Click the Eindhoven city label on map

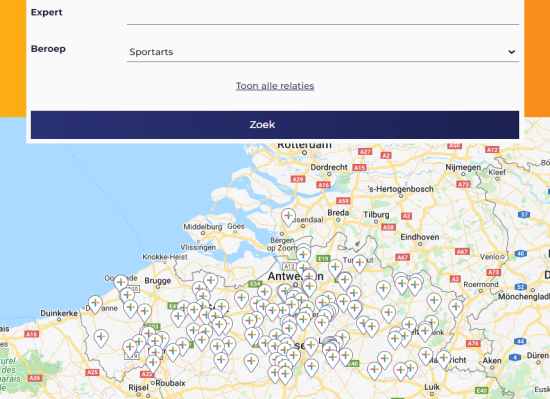point(420,237)
